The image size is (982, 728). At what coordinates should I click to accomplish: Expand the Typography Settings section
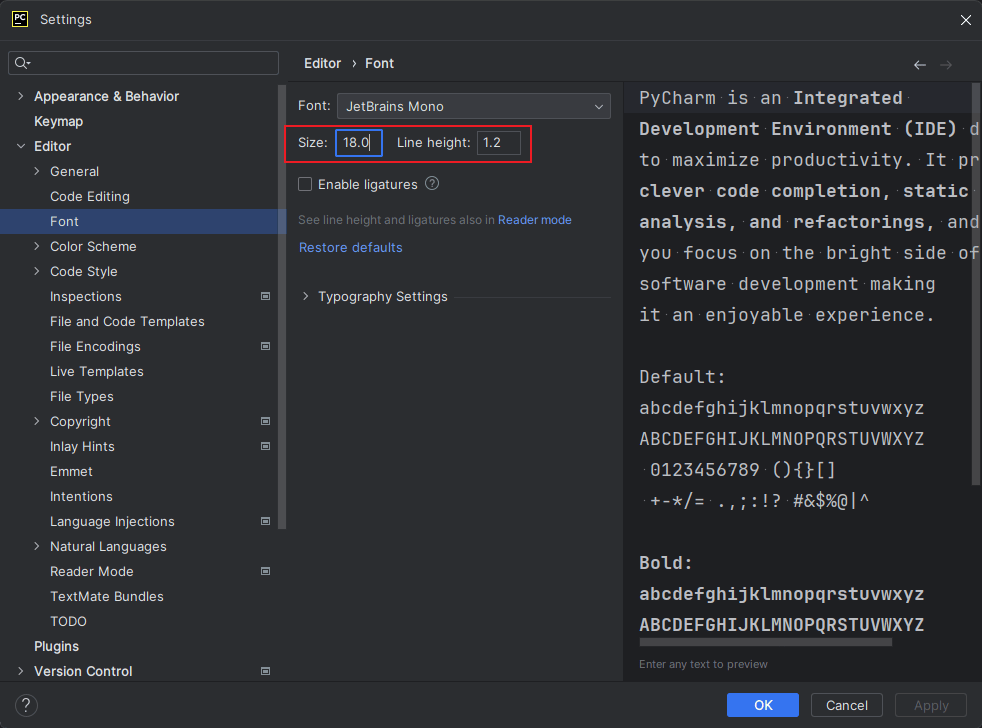[x=305, y=297]
